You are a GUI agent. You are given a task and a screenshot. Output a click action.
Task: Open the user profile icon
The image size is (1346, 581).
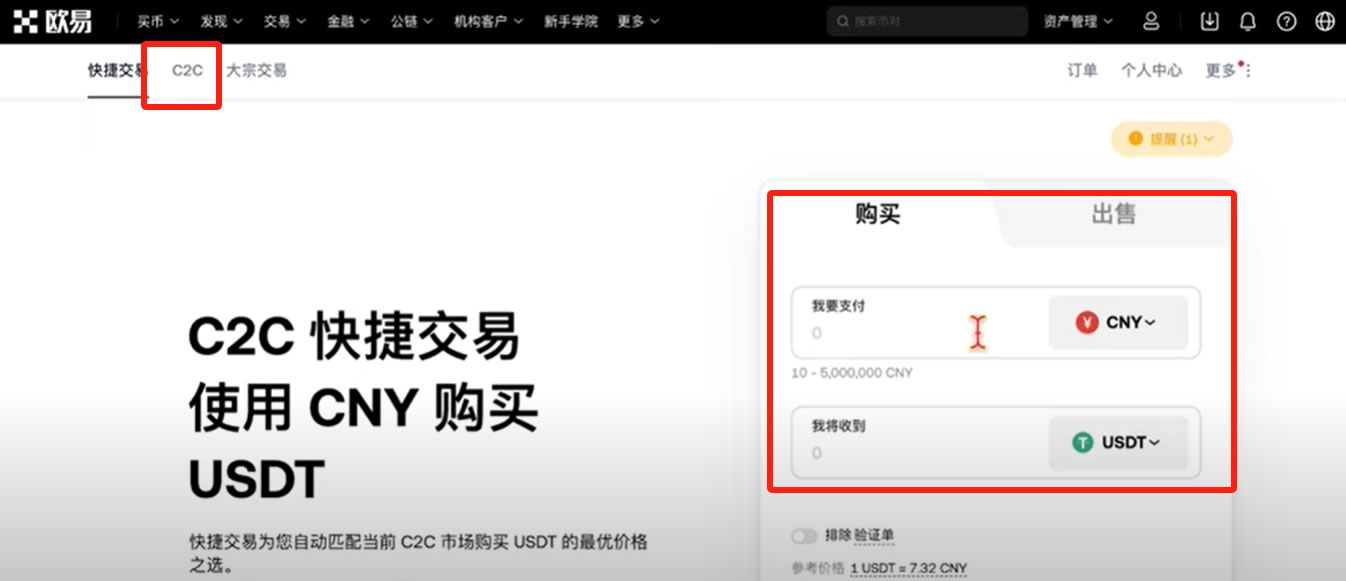[1151, 21]
